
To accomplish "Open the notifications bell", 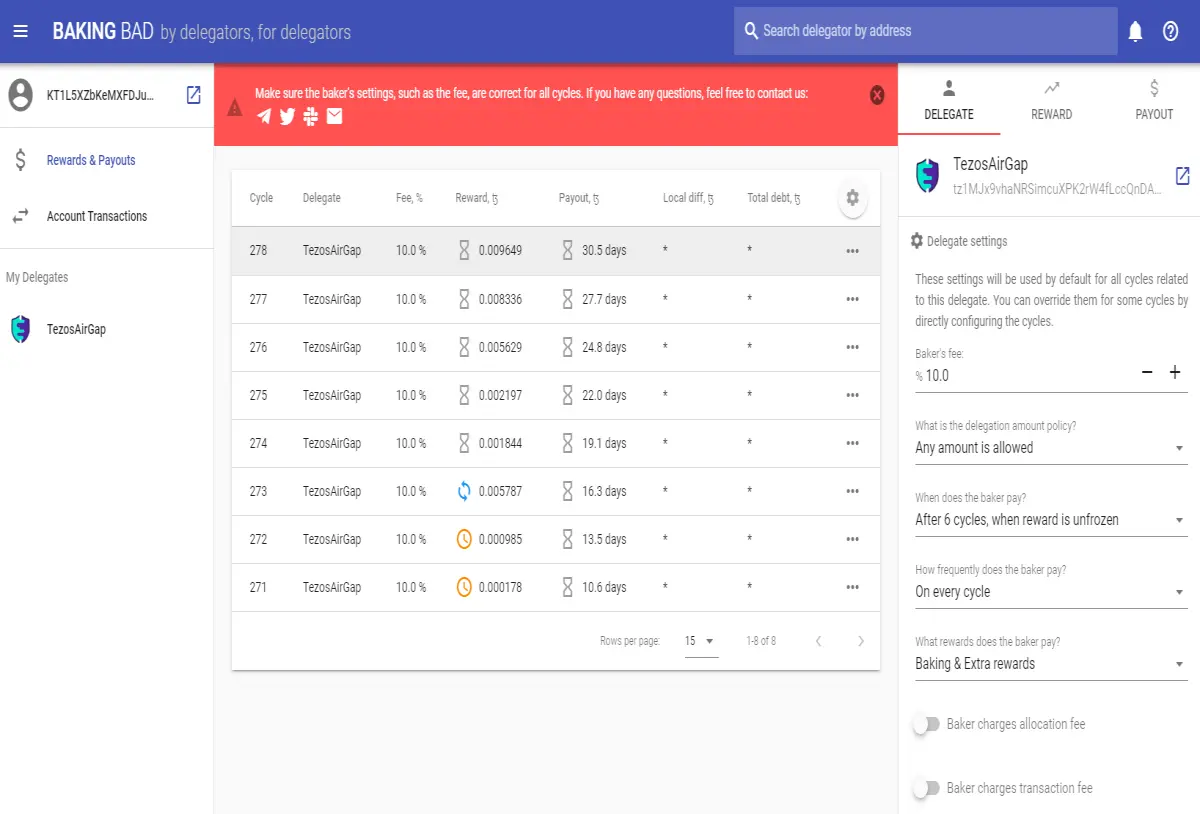I will [1135, 31].
